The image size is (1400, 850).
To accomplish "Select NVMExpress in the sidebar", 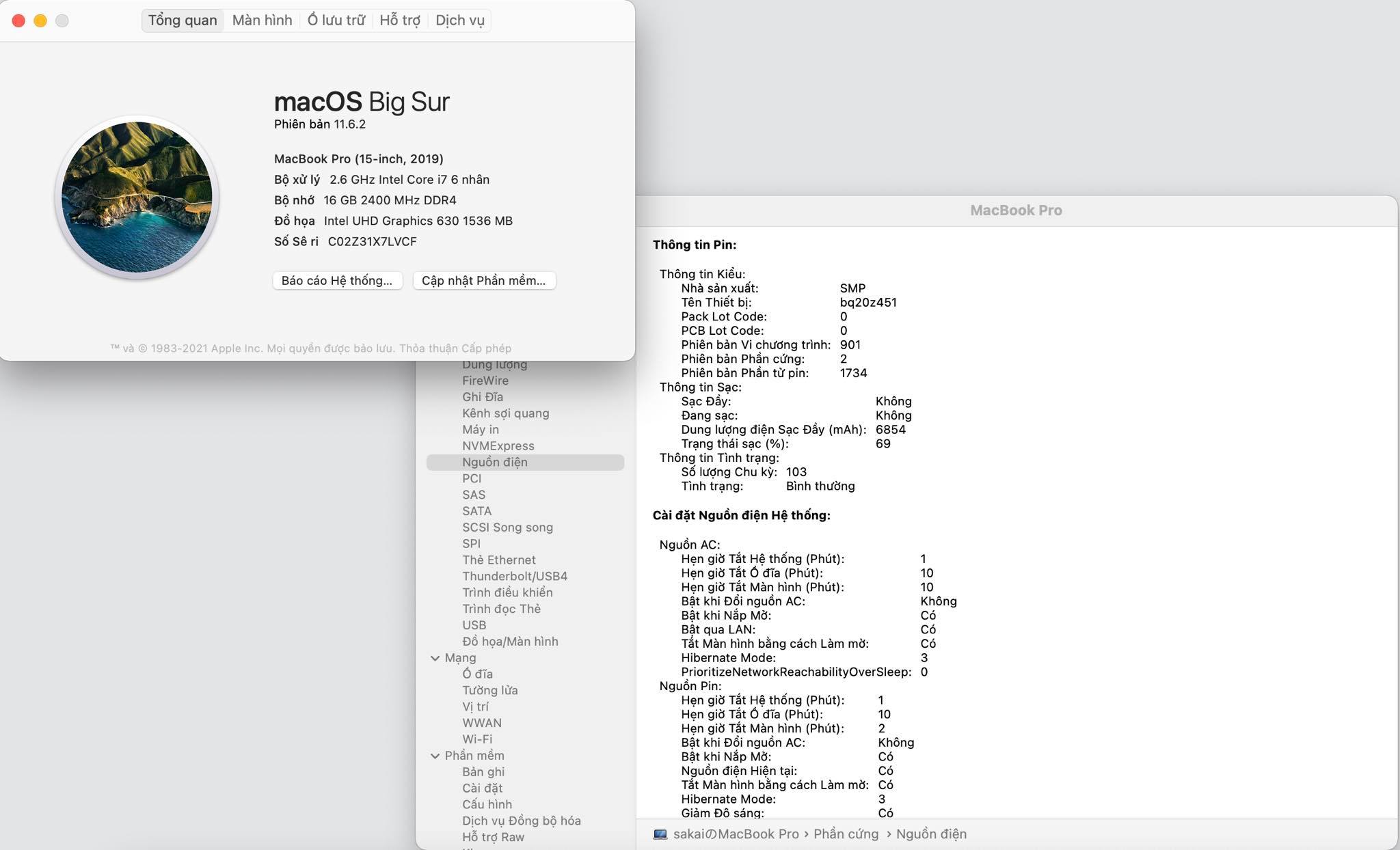I will [498, 446].
